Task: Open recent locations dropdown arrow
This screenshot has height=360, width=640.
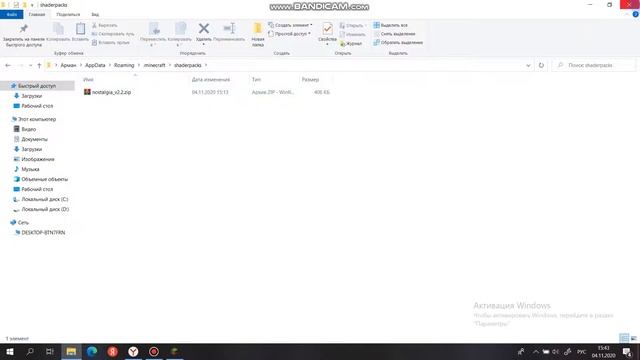Action: click(30, 65)
